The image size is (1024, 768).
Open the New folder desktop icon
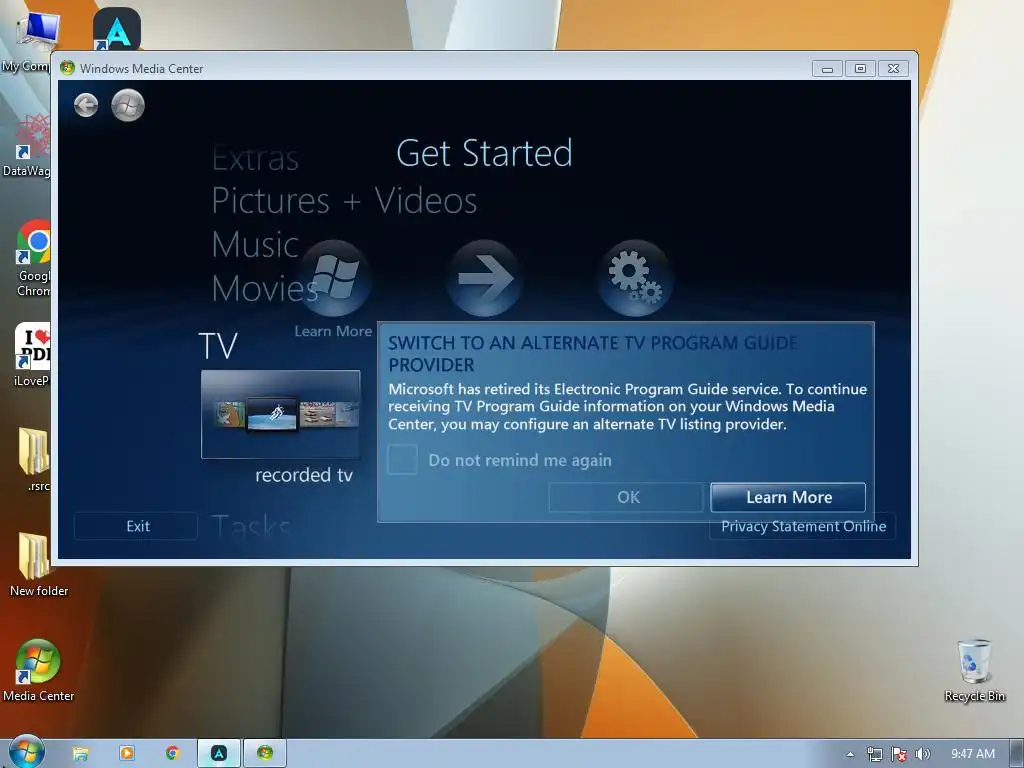pos(38,564)
